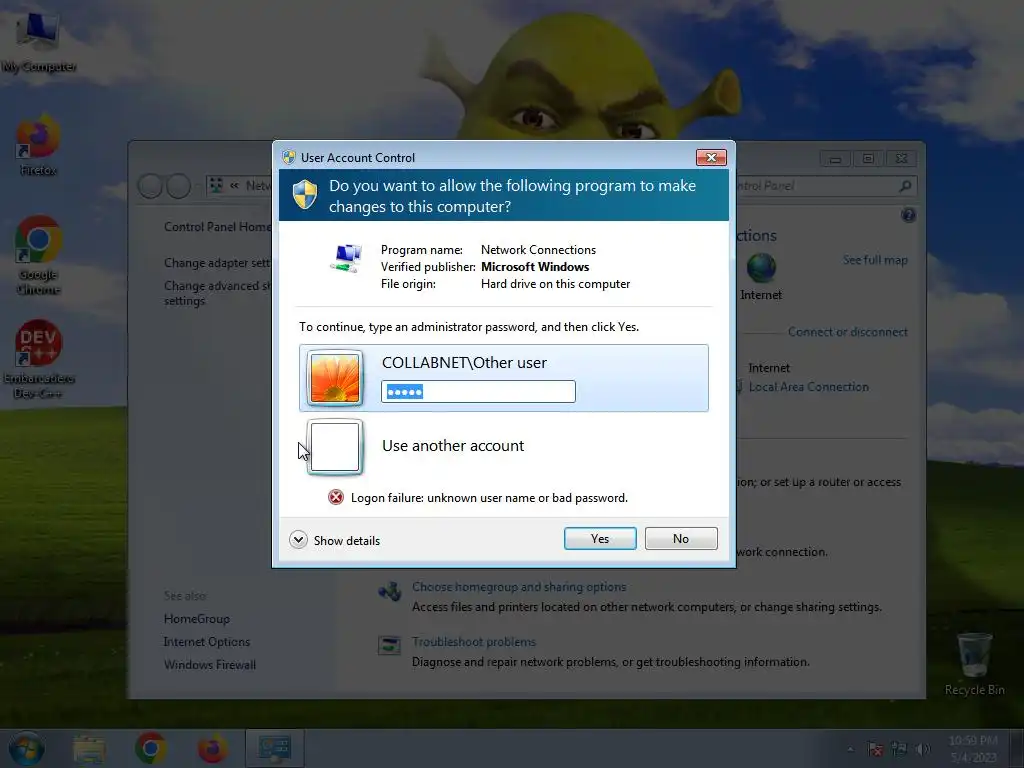The width and height of the screenshot is (1024, 768).
Task: Minimize the Control Panel window
Action: tap(835, 159)
